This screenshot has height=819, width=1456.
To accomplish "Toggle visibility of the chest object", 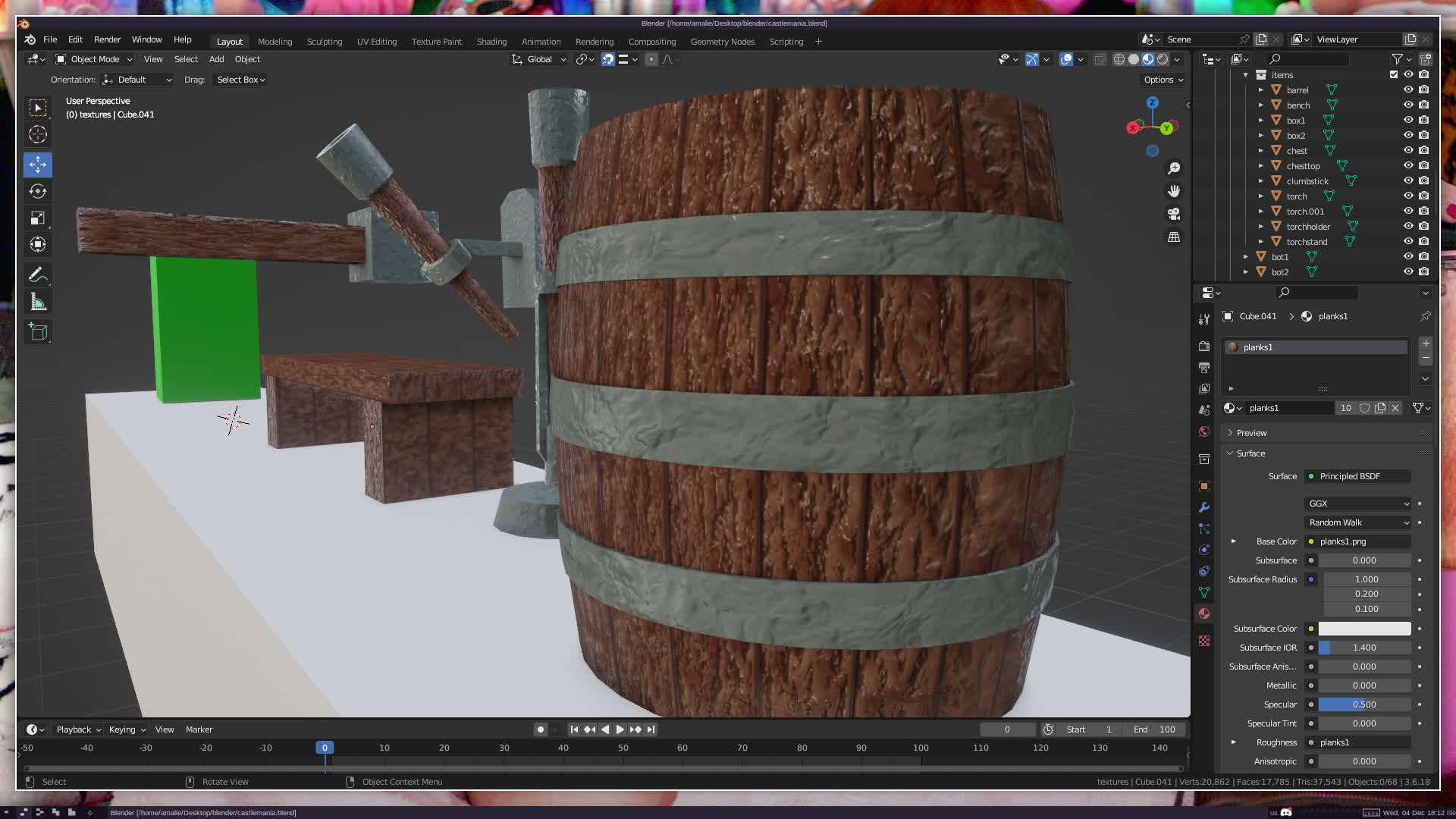I will pos(1408,150).
